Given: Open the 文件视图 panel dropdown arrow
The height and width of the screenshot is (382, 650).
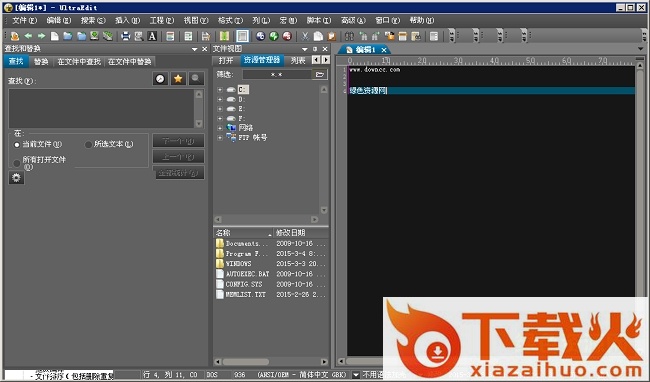Looking at the screenshot, I should pos(304,49).
